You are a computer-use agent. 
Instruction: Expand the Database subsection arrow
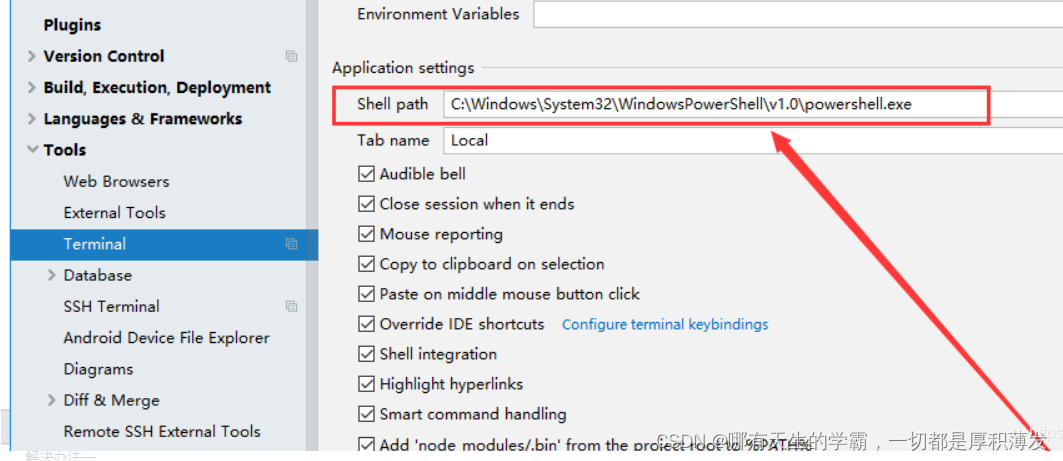[x=52, y=275]
